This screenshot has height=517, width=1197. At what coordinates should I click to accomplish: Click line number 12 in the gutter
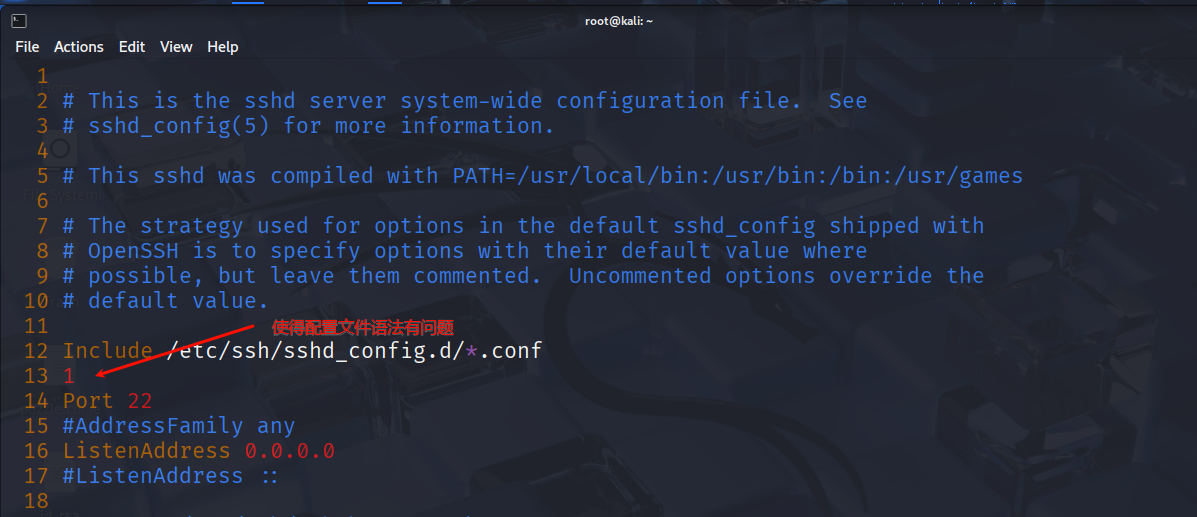36,351
